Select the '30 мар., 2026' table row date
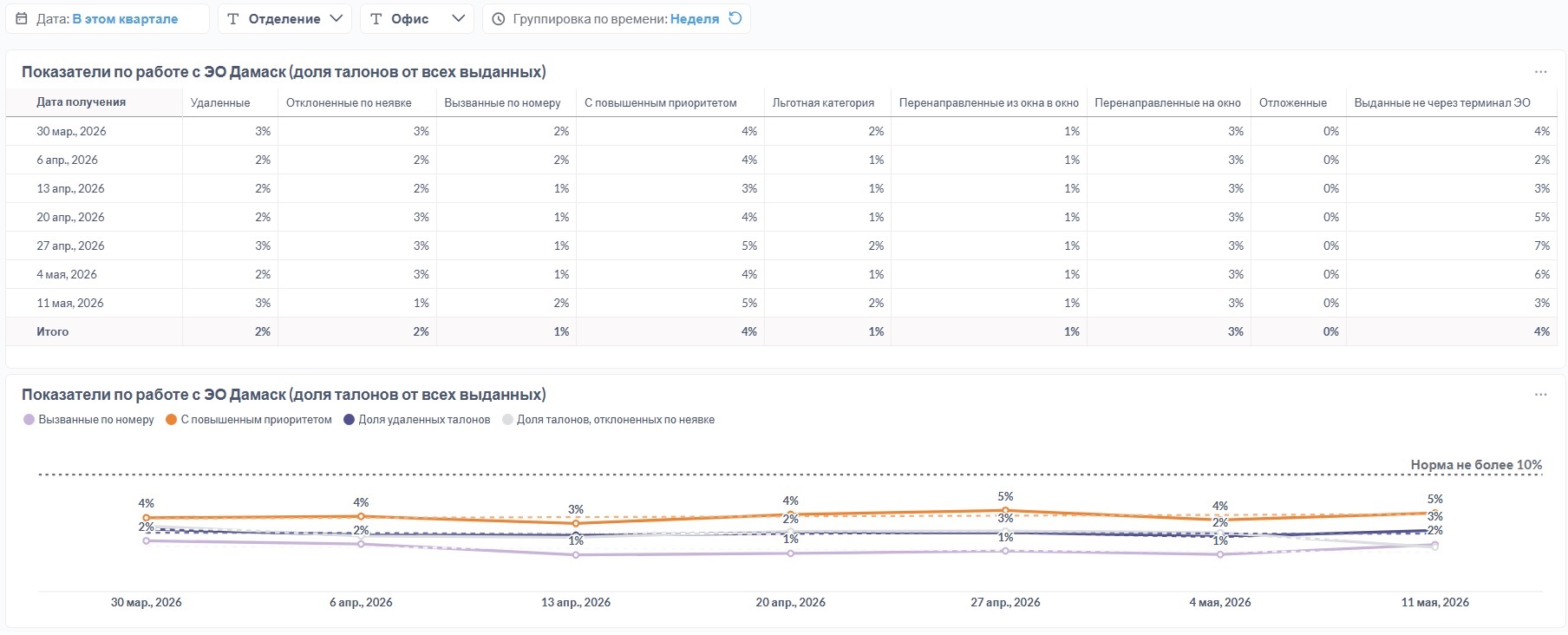The width and height of the screenshot is (1568, 635). pos(71,131)
